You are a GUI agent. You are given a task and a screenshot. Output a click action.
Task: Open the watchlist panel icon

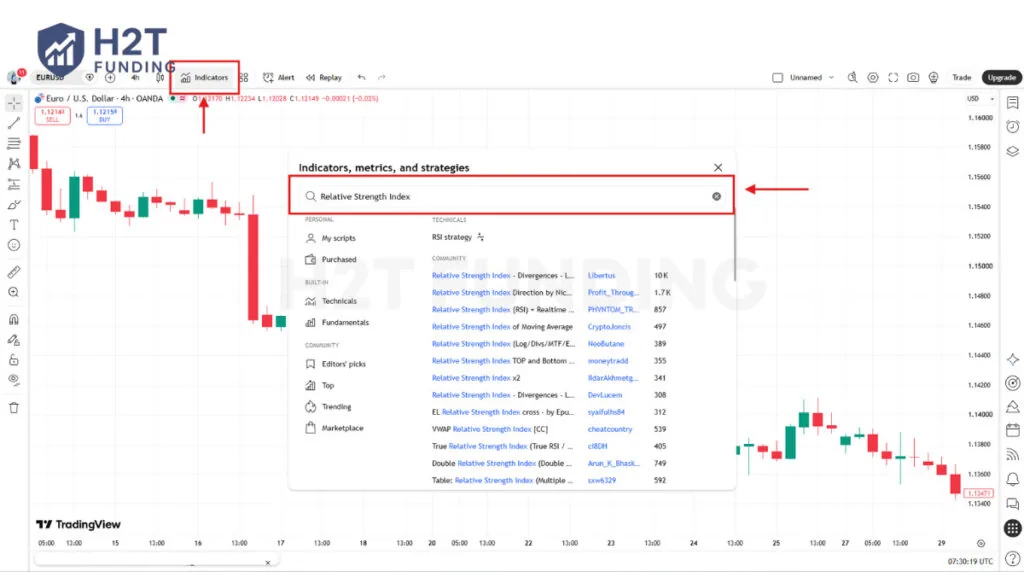pyautogui.click(x=1012, y=103)
